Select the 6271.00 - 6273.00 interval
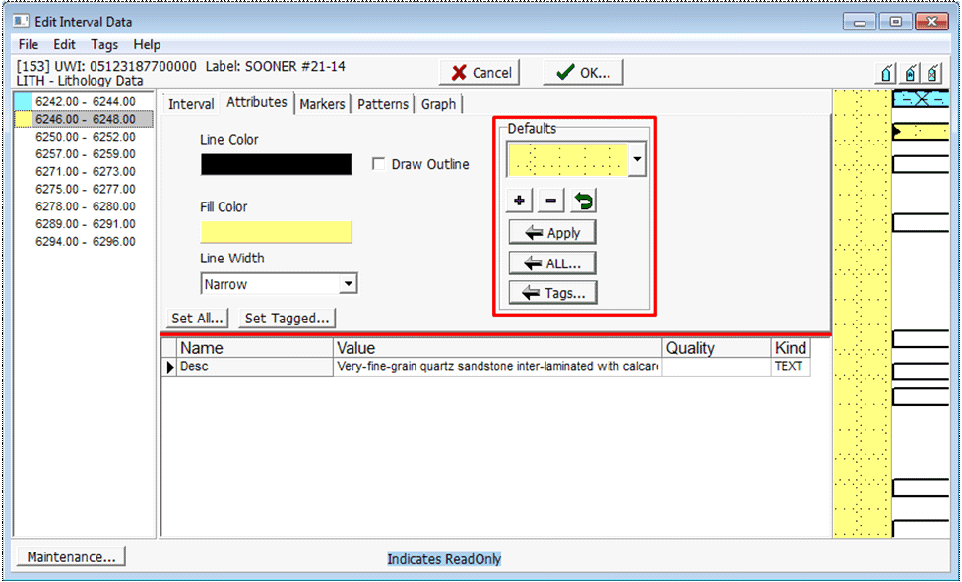 (x=84, y=172)
